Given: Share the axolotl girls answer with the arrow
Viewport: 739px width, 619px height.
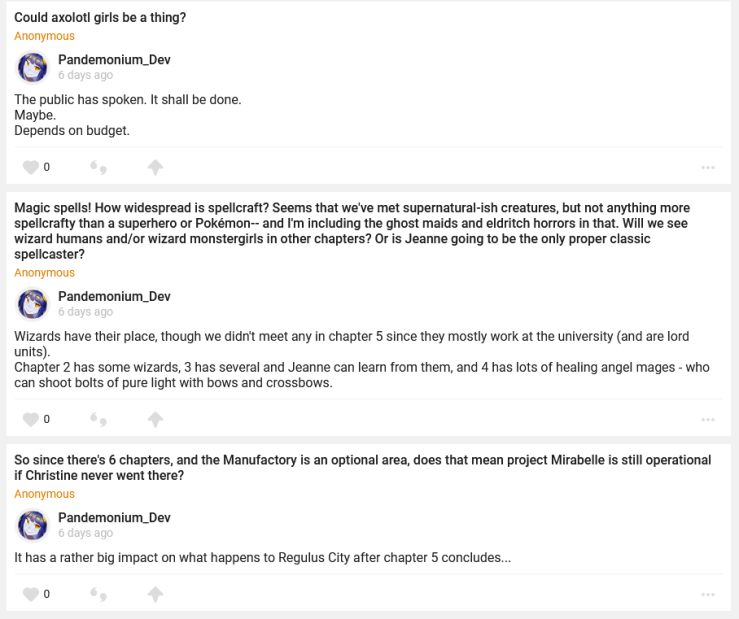Looking at the screenshot, I should 155,167.
